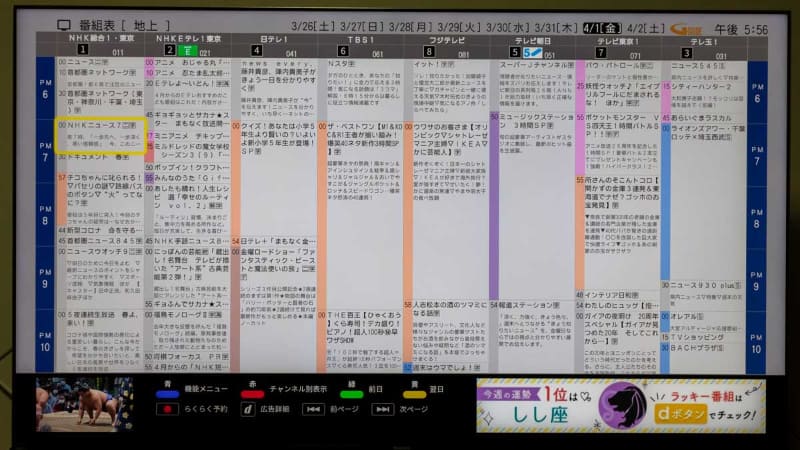The height and width of the screenshot is (450, 800).
Task: Open 機能メニュー with the blue button
Action: pos(167,394)
